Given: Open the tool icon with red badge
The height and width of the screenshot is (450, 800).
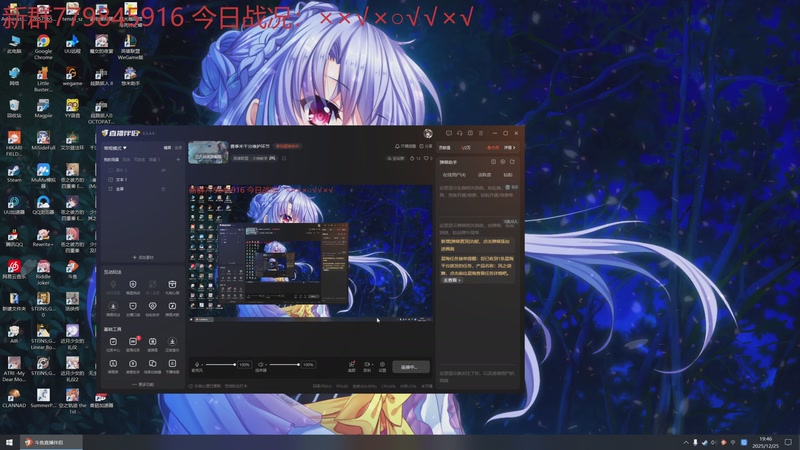Looking at the screenshot, I should (x=133, y=344).
